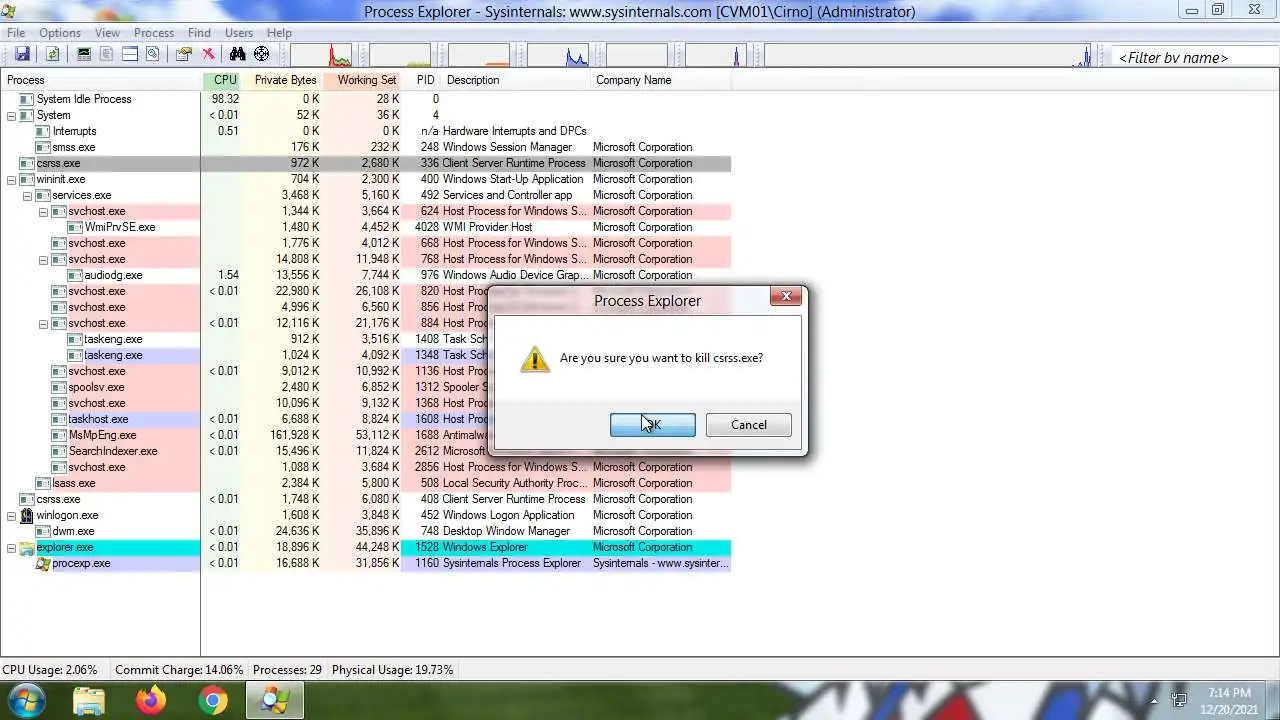Show hidden system tray icons arrow
This screenshot has height=720, width=1280.
click(1154, 701)
